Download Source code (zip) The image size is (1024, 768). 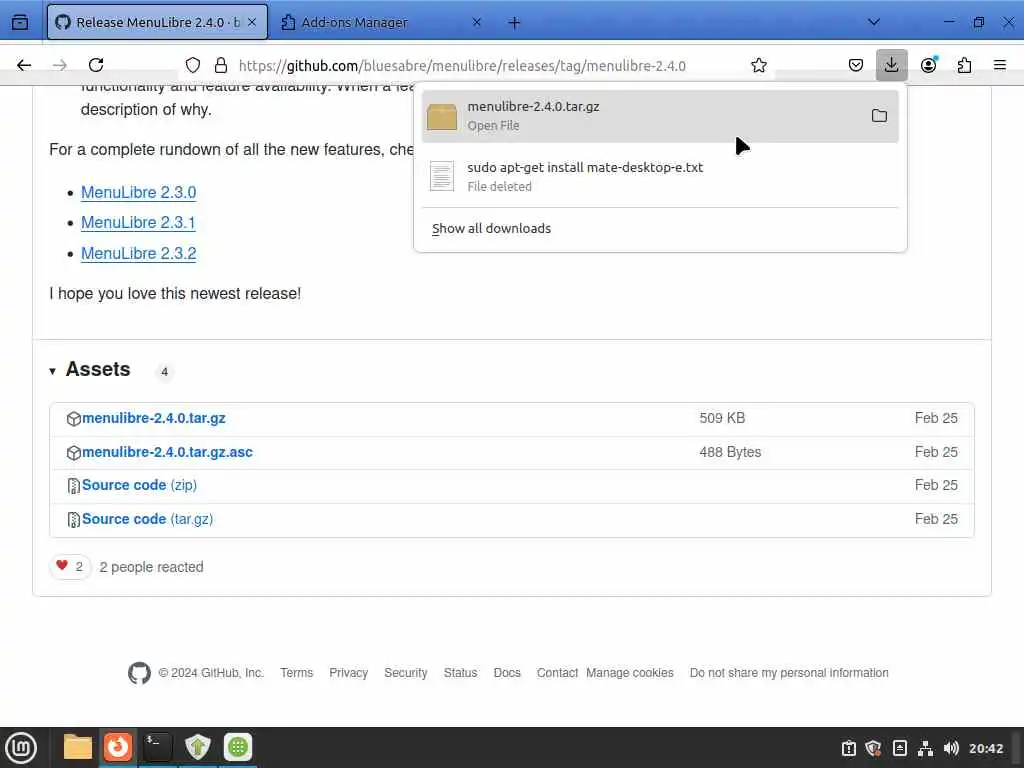click(x=139, y=485)
